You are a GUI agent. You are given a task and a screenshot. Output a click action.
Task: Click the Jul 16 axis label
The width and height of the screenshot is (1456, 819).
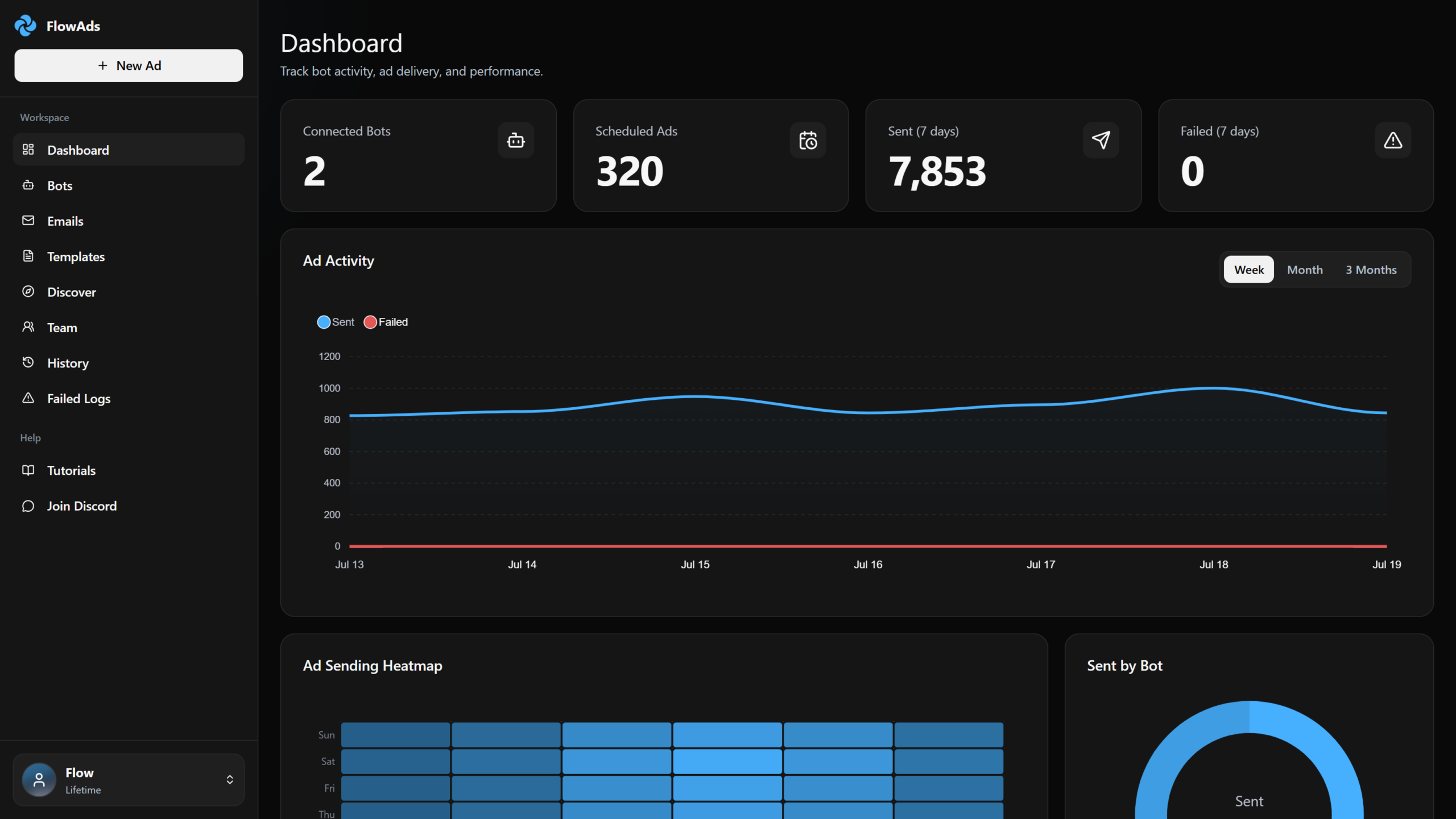868,564
